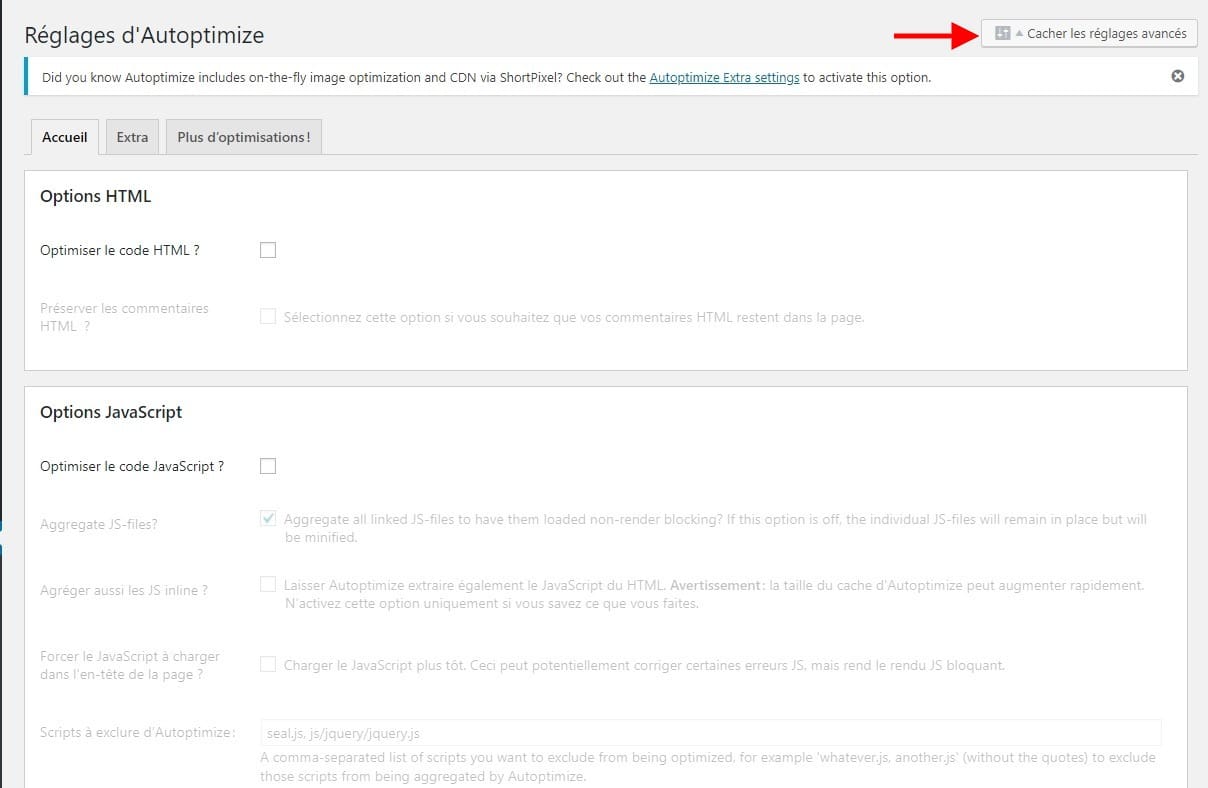This screenshot has height=788, width=1208.
Task: Switch to the Accueil tab
Action: tap(65, 137)
